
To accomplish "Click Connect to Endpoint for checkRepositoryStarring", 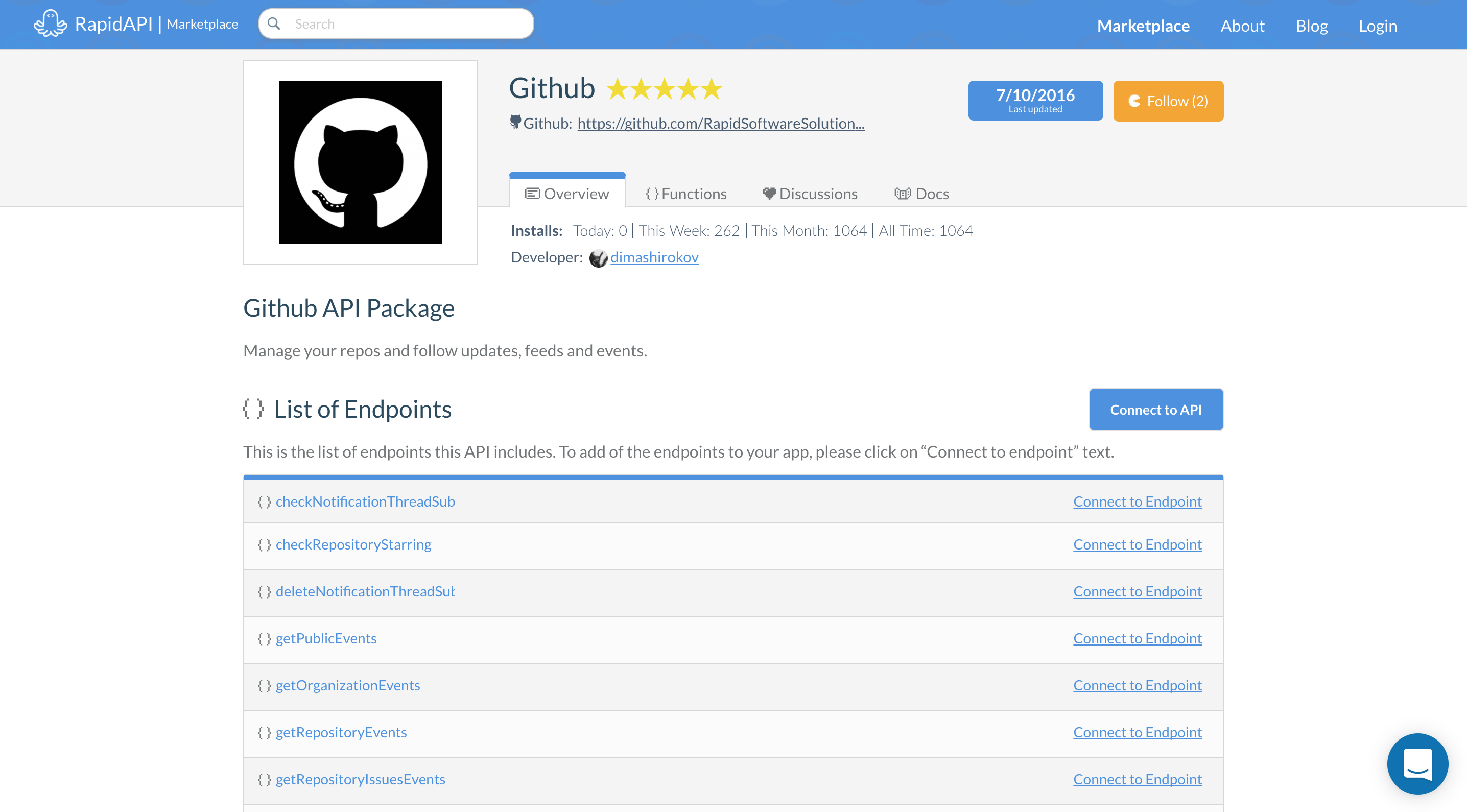I will click(x=1137, y=544).
